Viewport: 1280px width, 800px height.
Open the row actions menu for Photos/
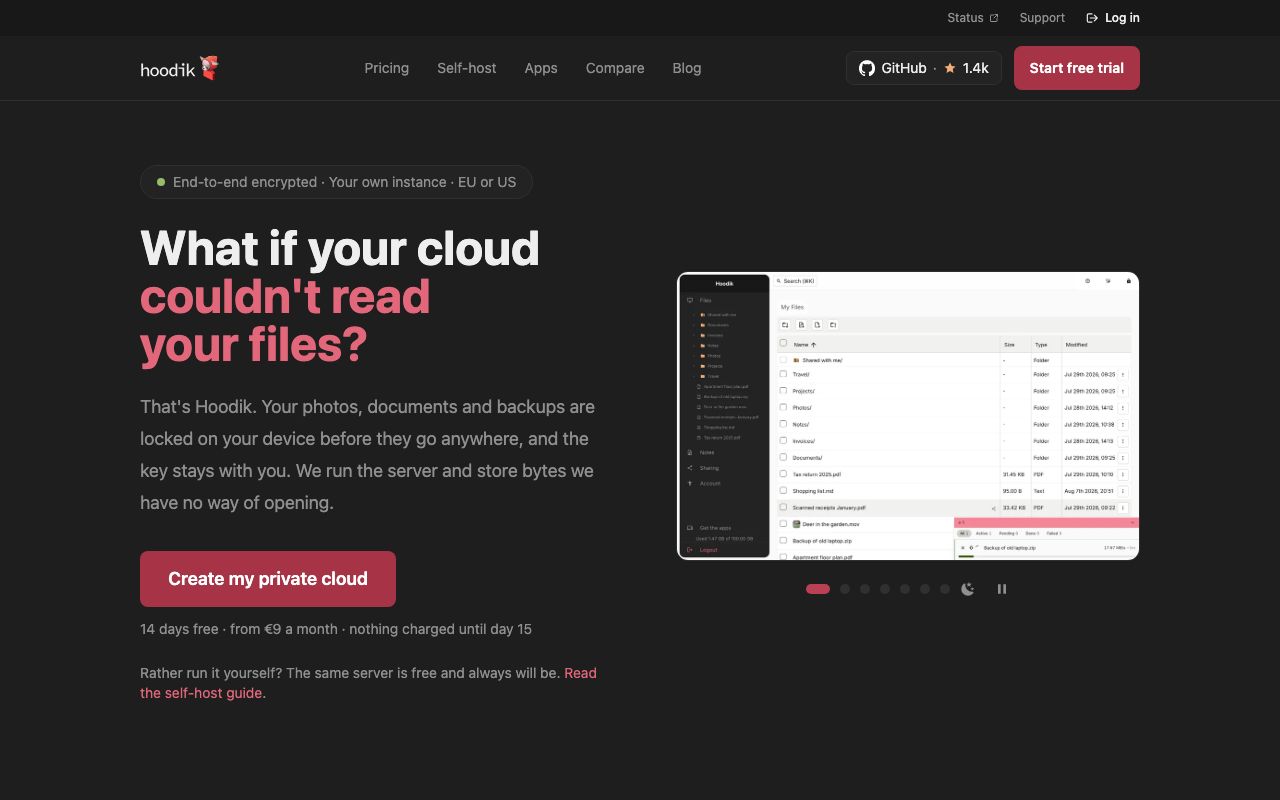coord(1123,408)
